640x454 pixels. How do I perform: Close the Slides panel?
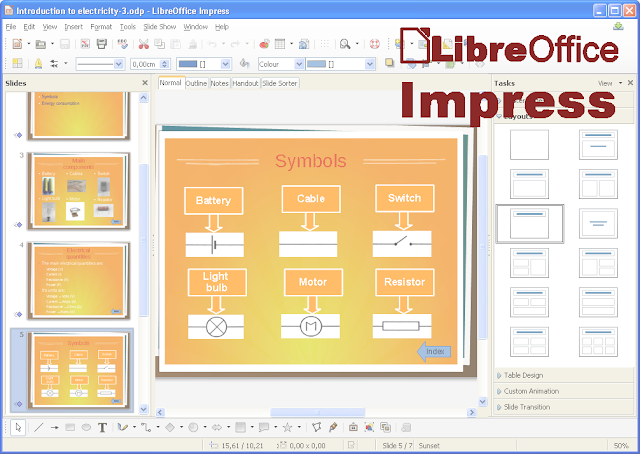(145, 83)
